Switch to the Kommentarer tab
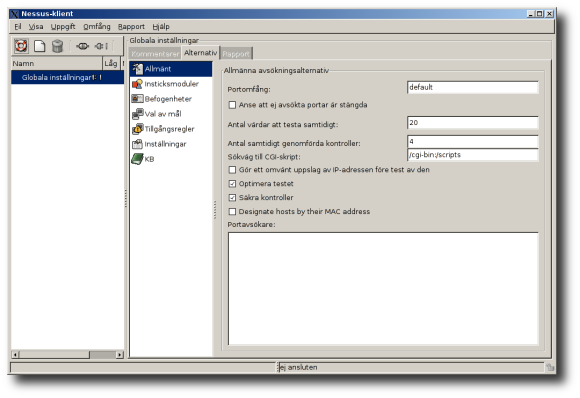580x398 pixels. pos(155,54)
